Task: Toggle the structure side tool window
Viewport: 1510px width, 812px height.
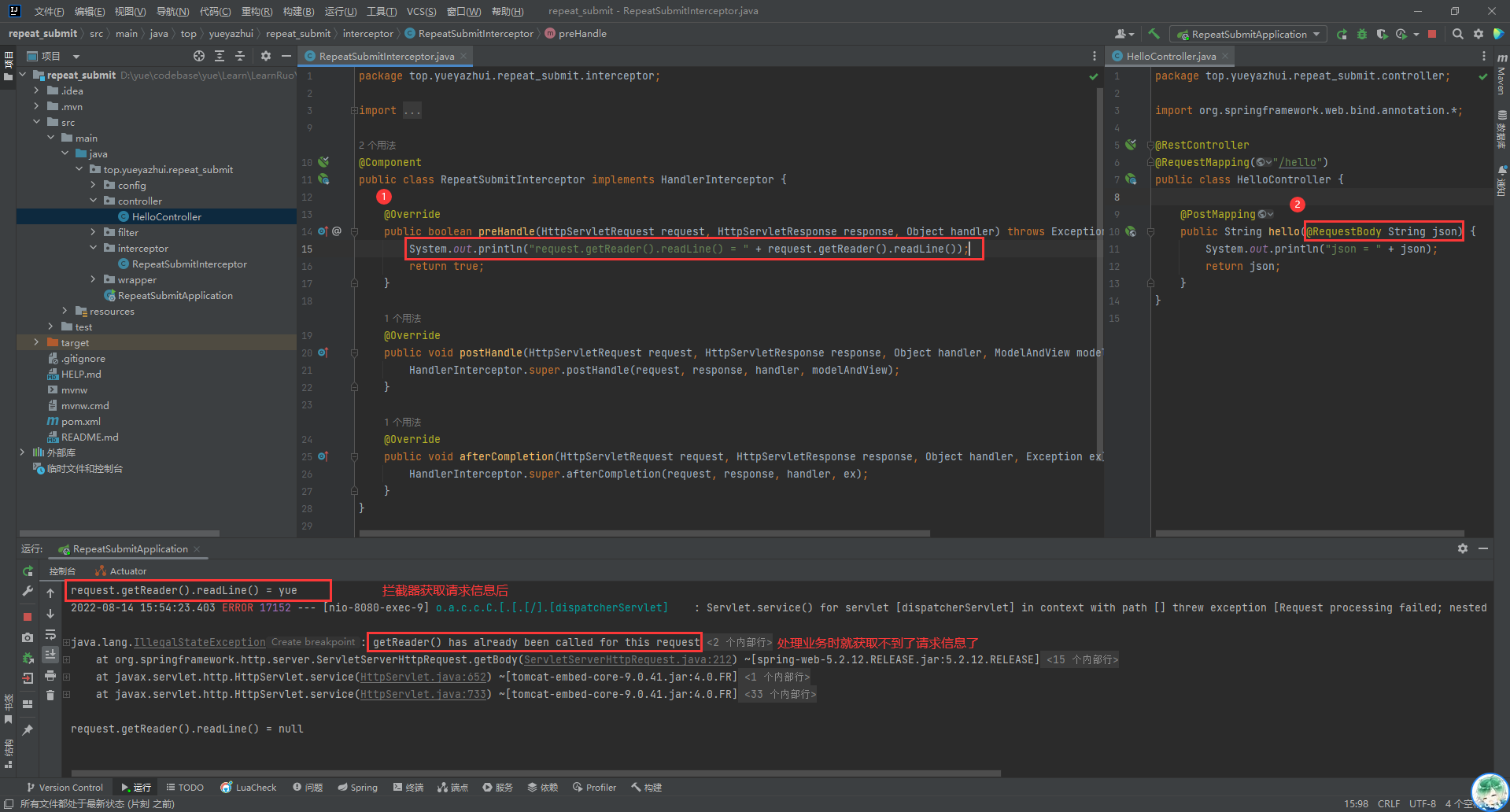Action: coord(8,753)
